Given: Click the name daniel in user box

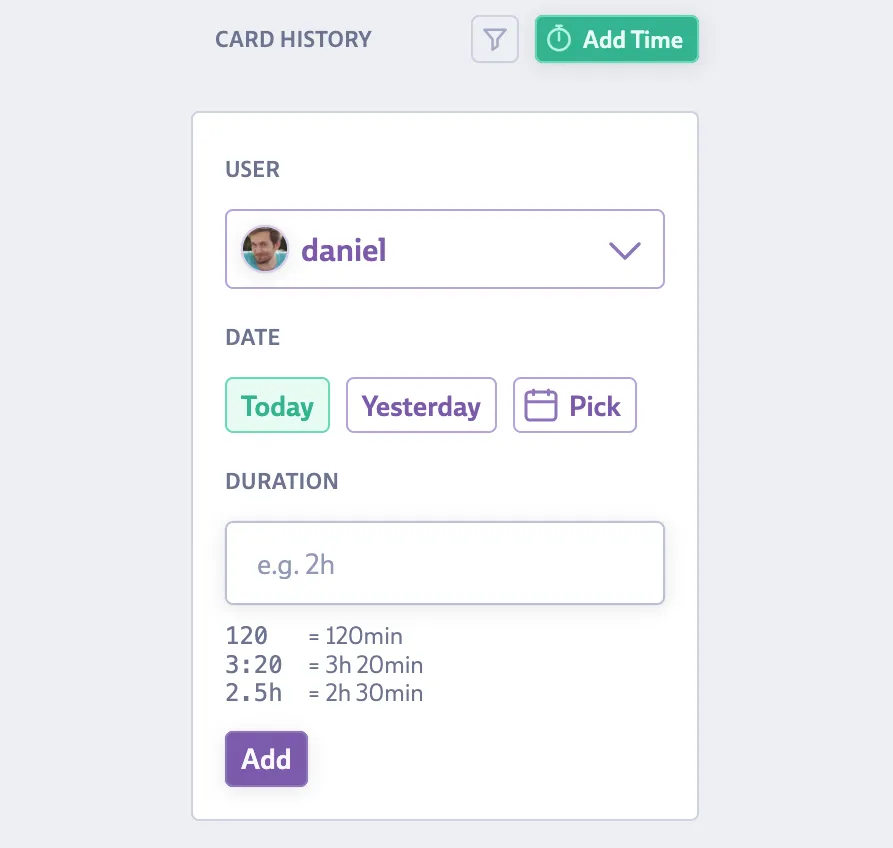Looking at the screenshot, I should tap(343, 250).
